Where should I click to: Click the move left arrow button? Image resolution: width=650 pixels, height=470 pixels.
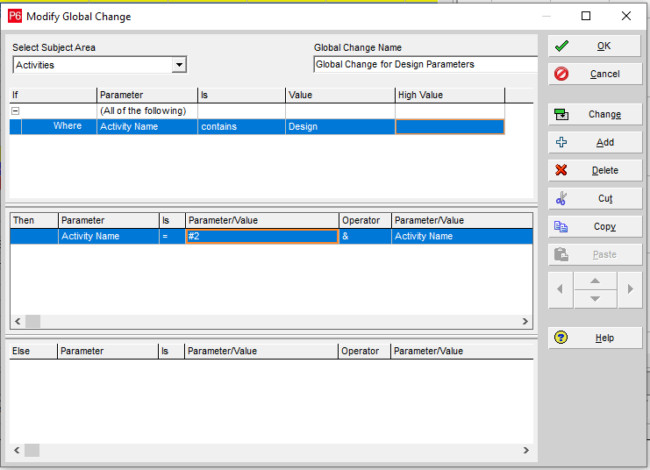coord(560,289)
